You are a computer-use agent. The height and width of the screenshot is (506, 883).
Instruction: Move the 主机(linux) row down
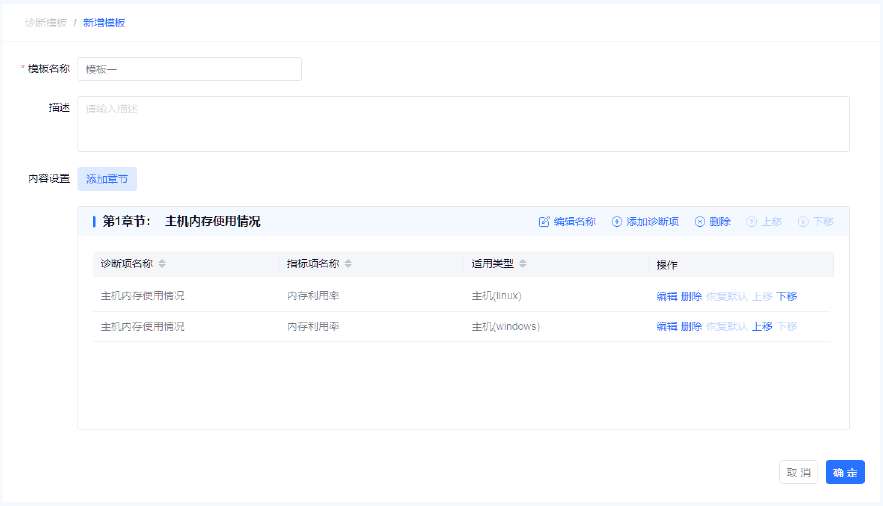pyautogui.click(x=787, y=297)
